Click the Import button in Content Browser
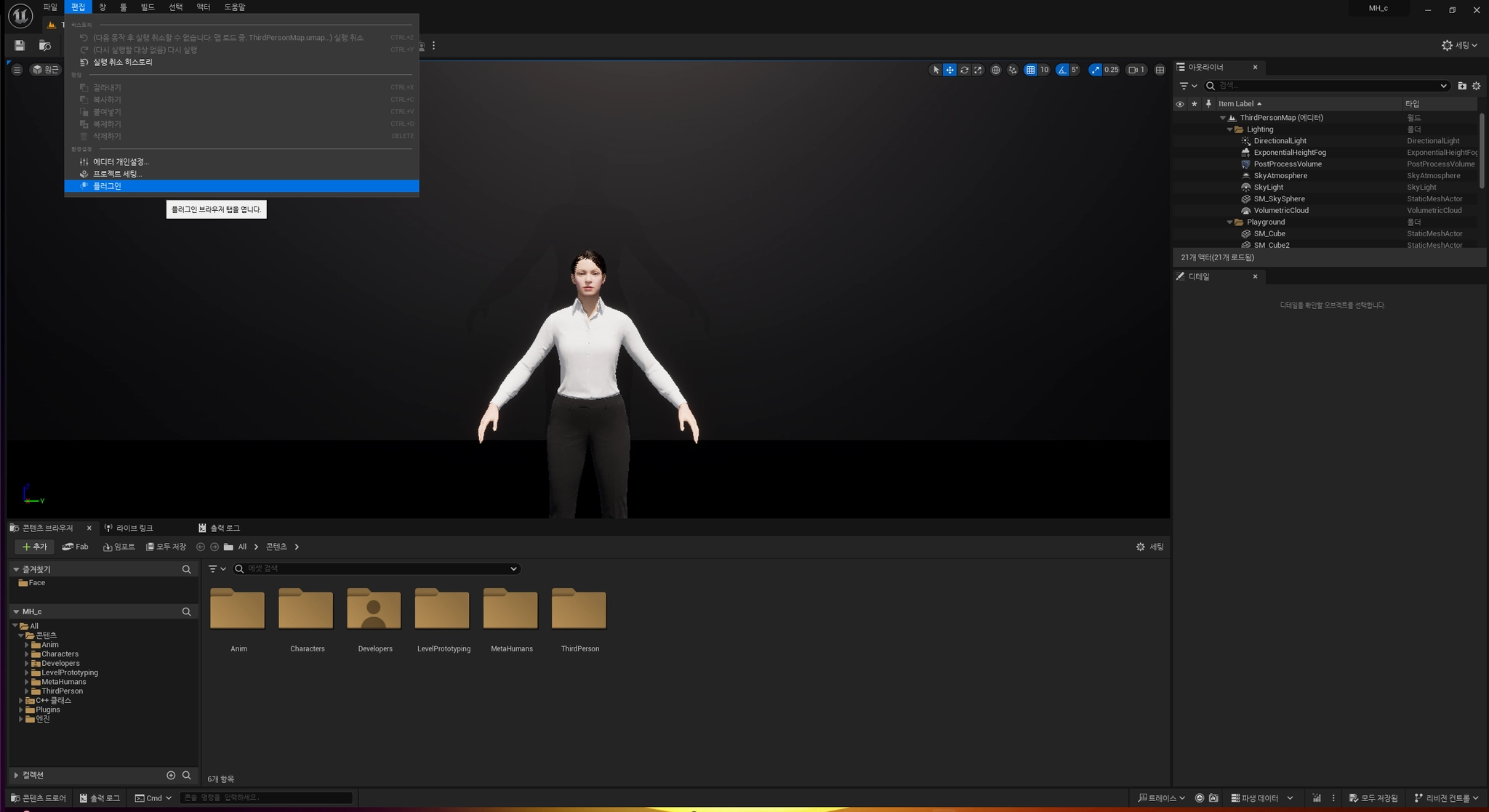The height and width of the screenshot is (812, 1489). [119, 547]
